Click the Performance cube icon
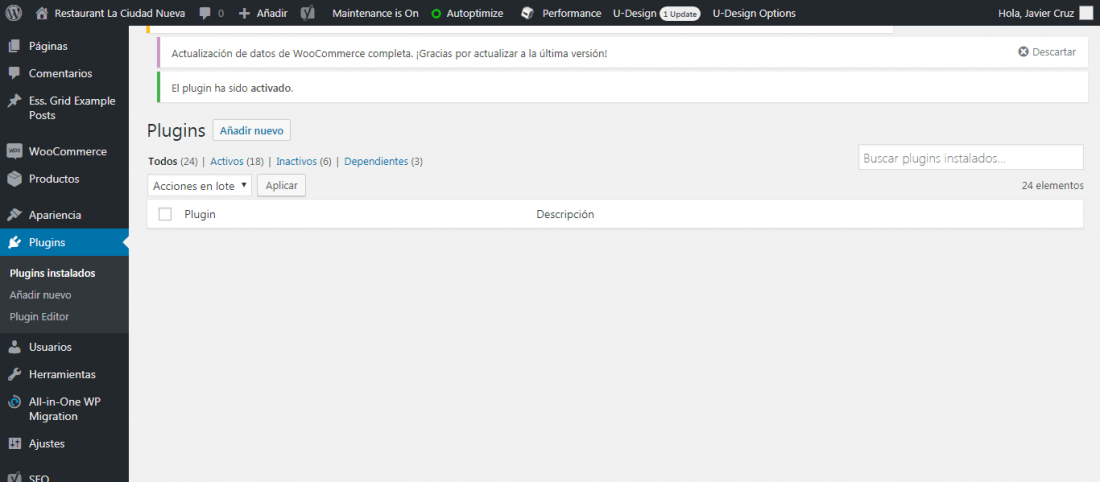This screenshot has width=1100, height=482. [x=528, y=13]
